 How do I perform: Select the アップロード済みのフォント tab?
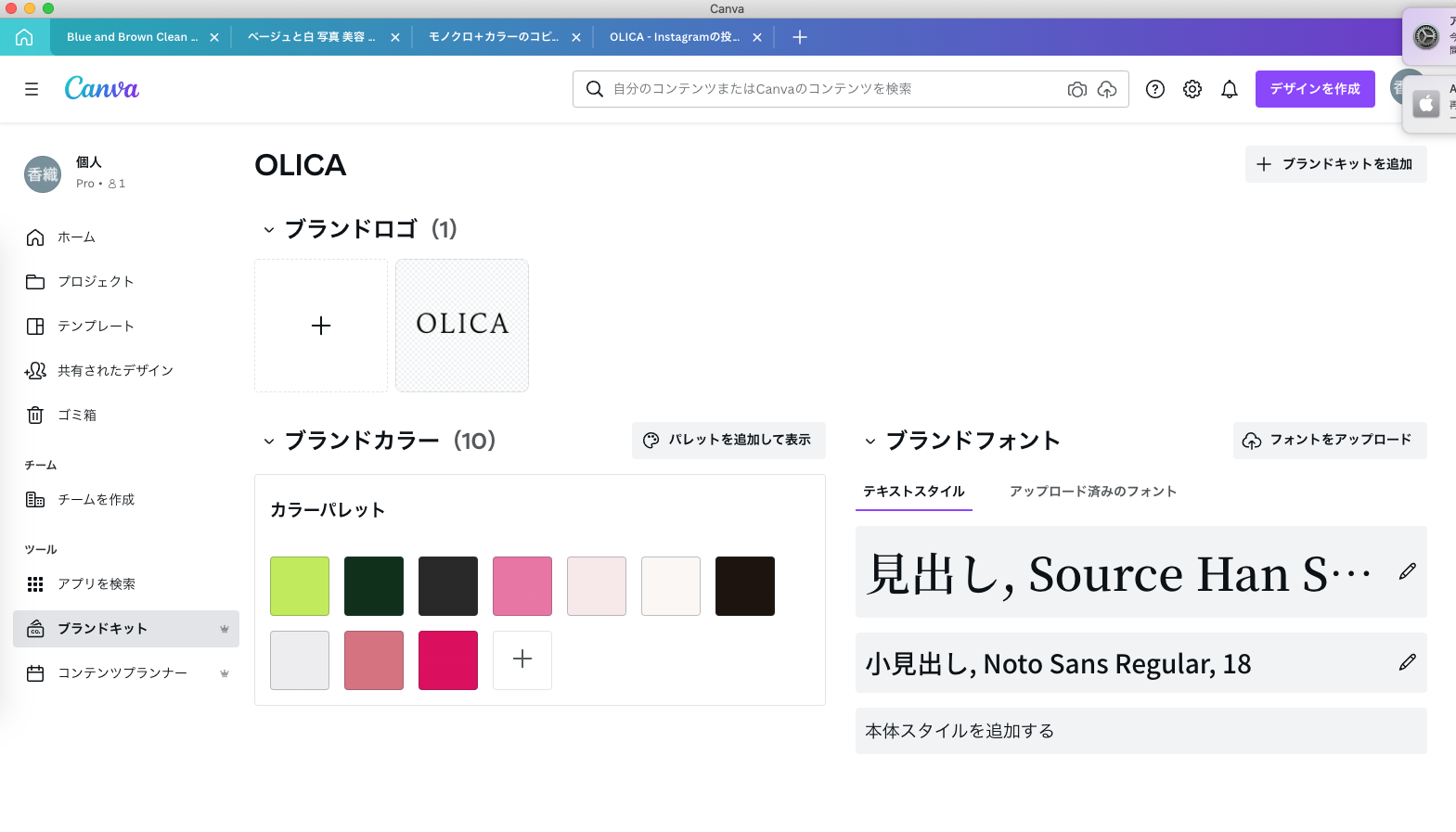click(x=1093, y=492)
